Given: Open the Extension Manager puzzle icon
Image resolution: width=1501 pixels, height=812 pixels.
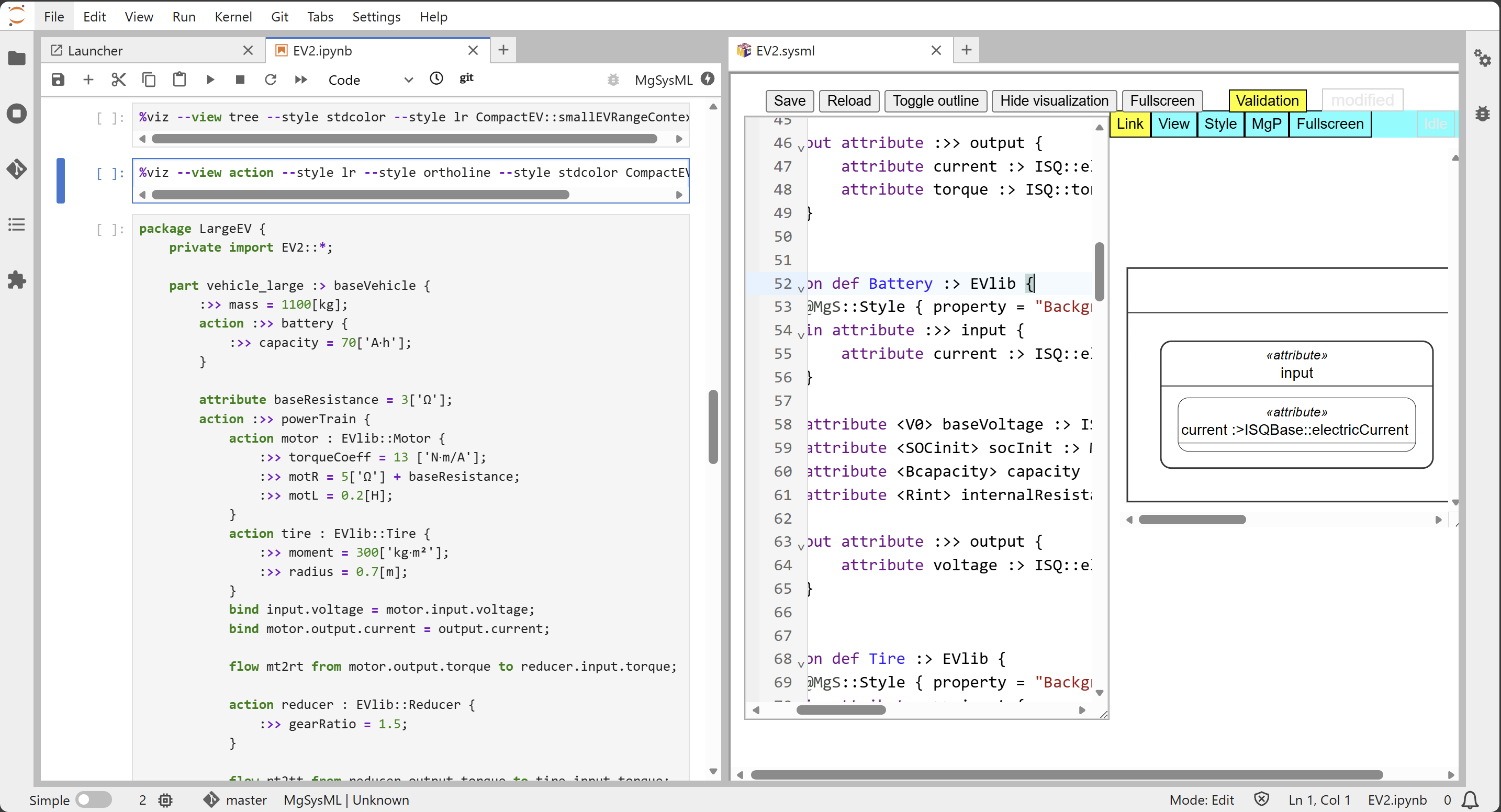Looking at the screenshot, I should (x=16, y=280).
